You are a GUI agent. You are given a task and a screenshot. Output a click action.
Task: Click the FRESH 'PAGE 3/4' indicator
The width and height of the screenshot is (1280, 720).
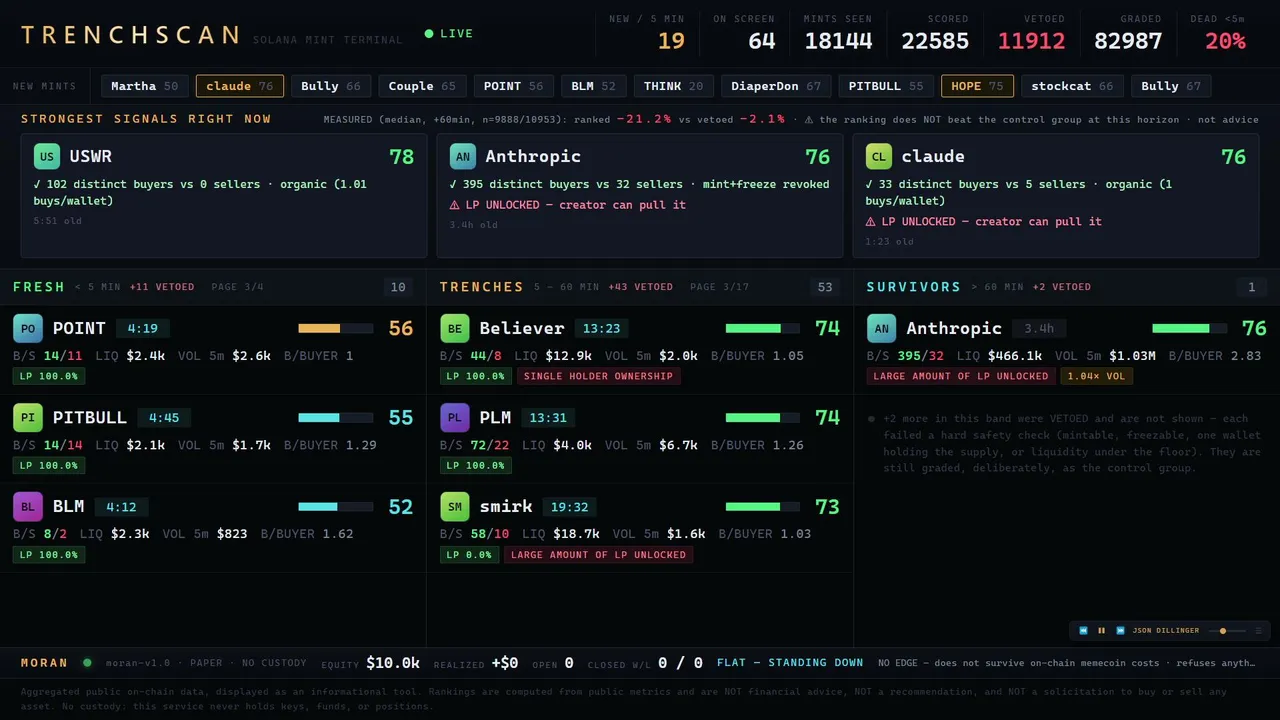click(x=238, y=287)
